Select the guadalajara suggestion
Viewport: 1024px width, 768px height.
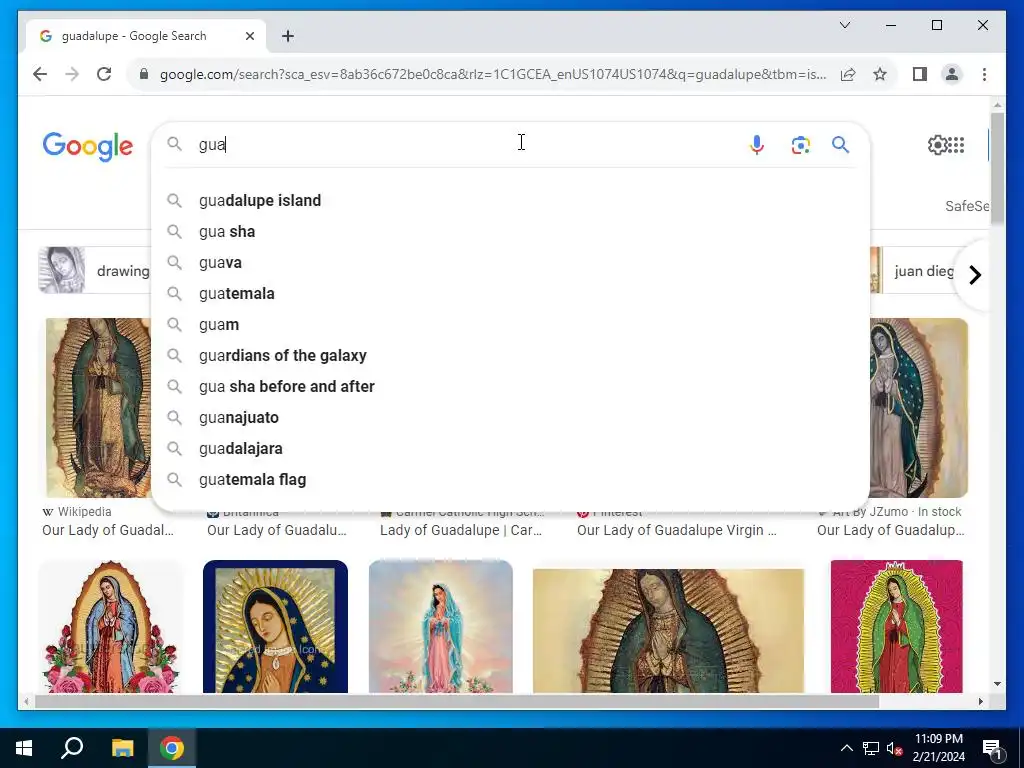[x=511, y=449]
